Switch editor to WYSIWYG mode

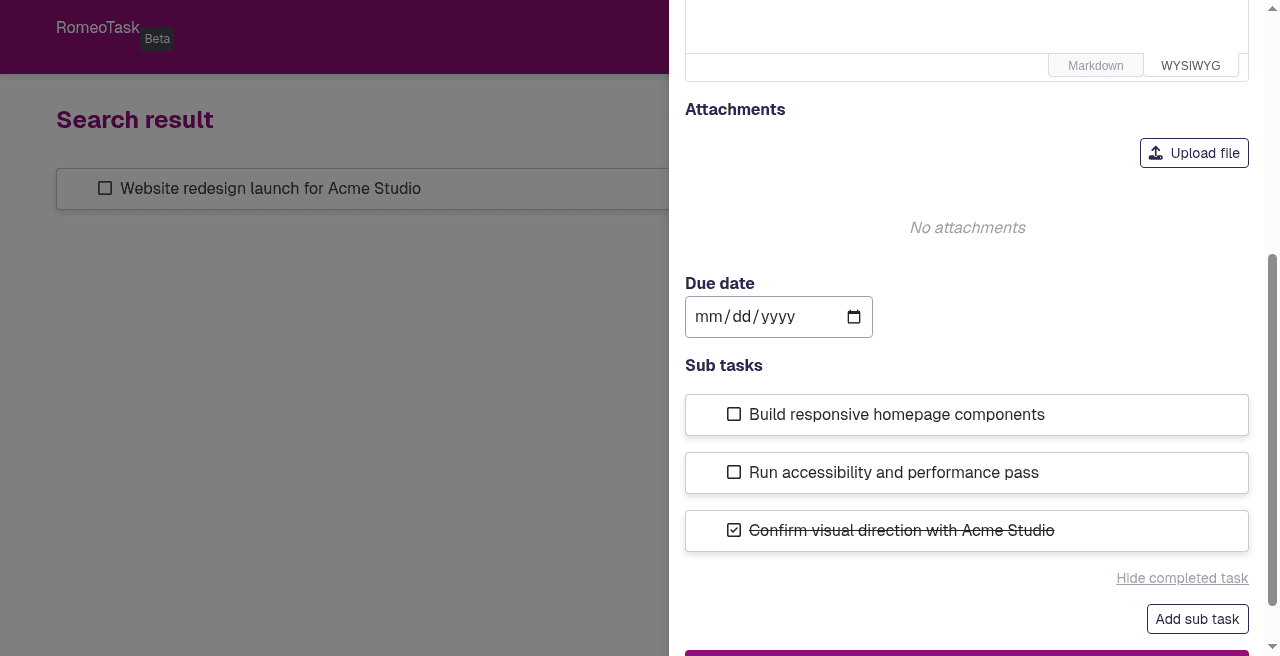click(1190, 65)
